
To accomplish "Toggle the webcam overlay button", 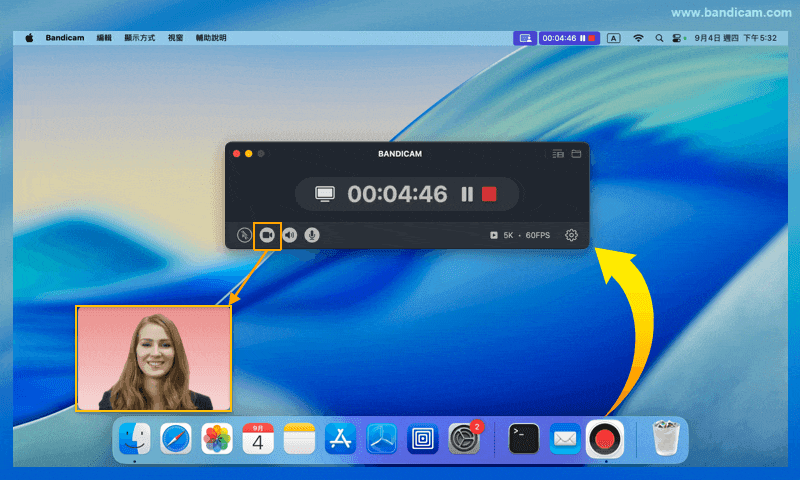I will click(x=267, y=235).
